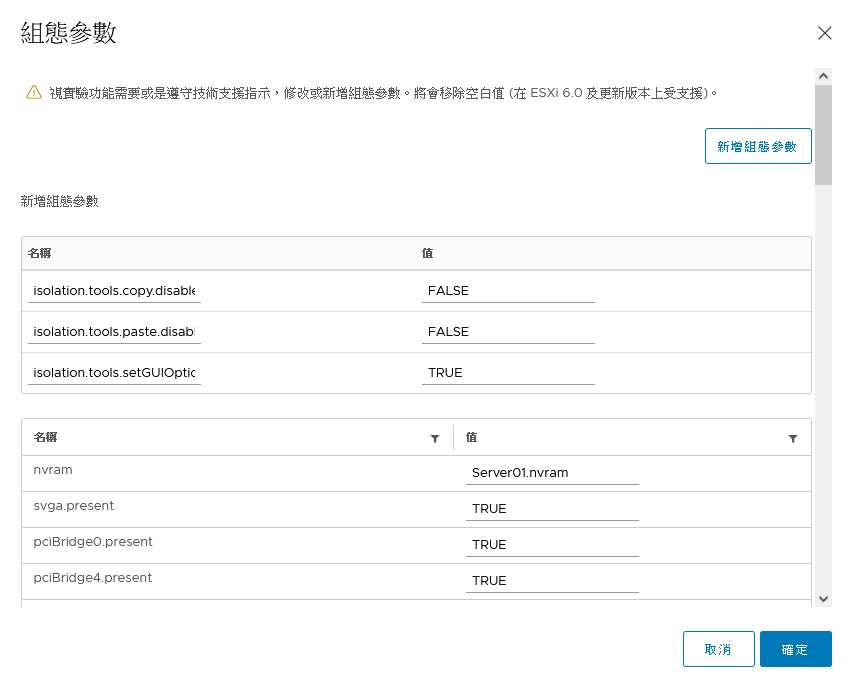Click the scrollbar down arrow

[823, 598]
